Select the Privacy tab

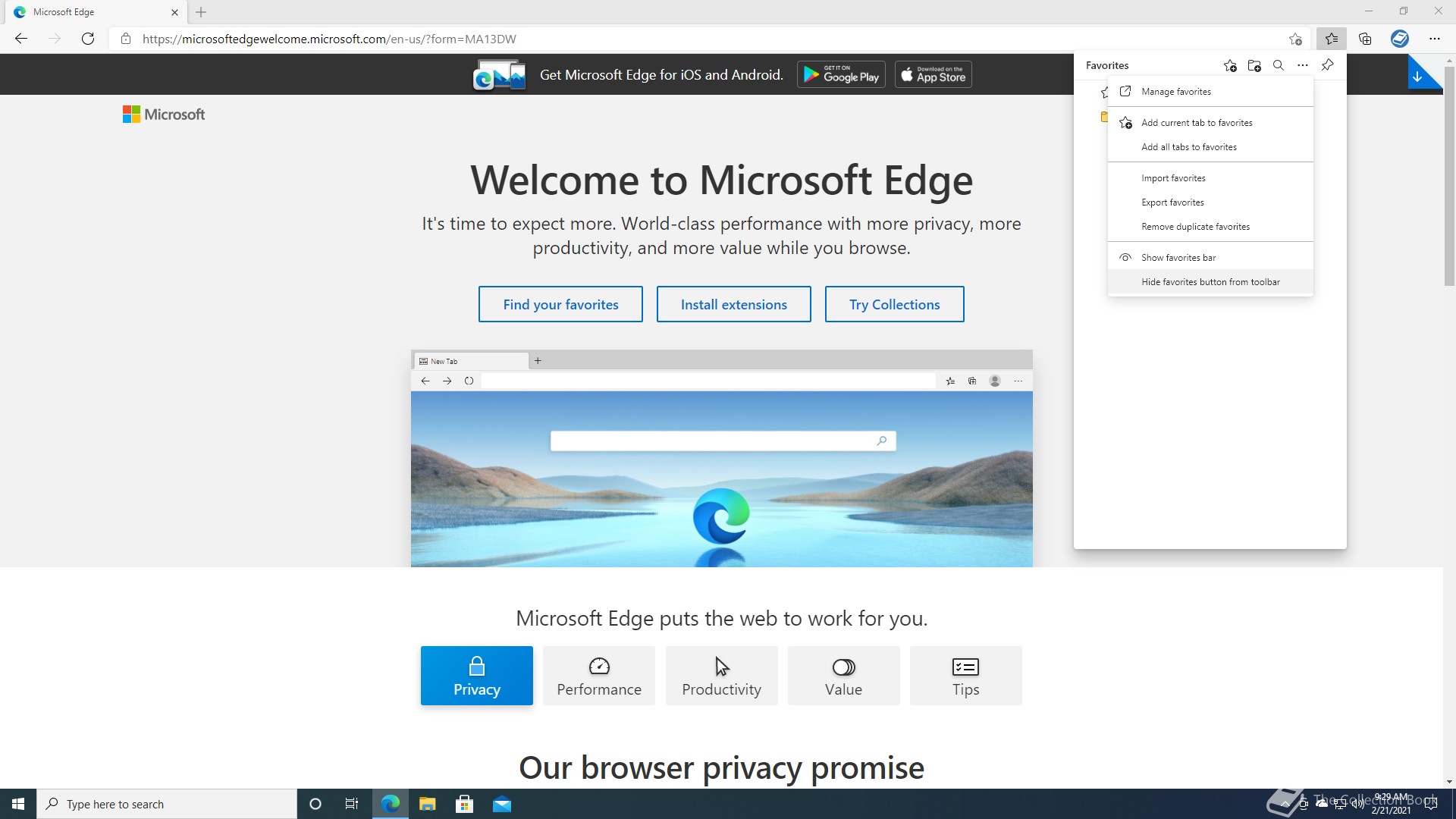click(477, 676)
